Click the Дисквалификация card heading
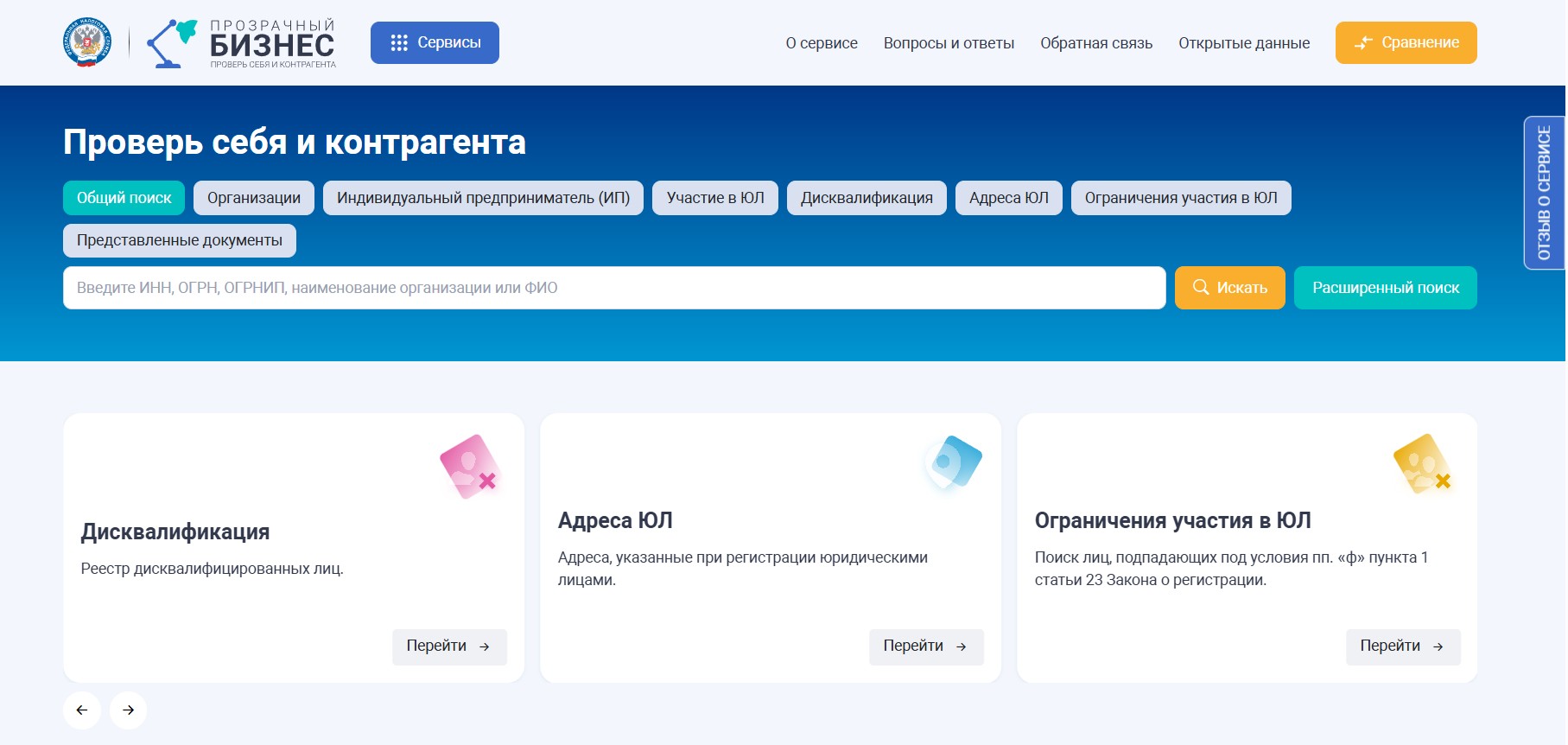The height and width of the screenshot is (745, 1568). tap(175, 532)
